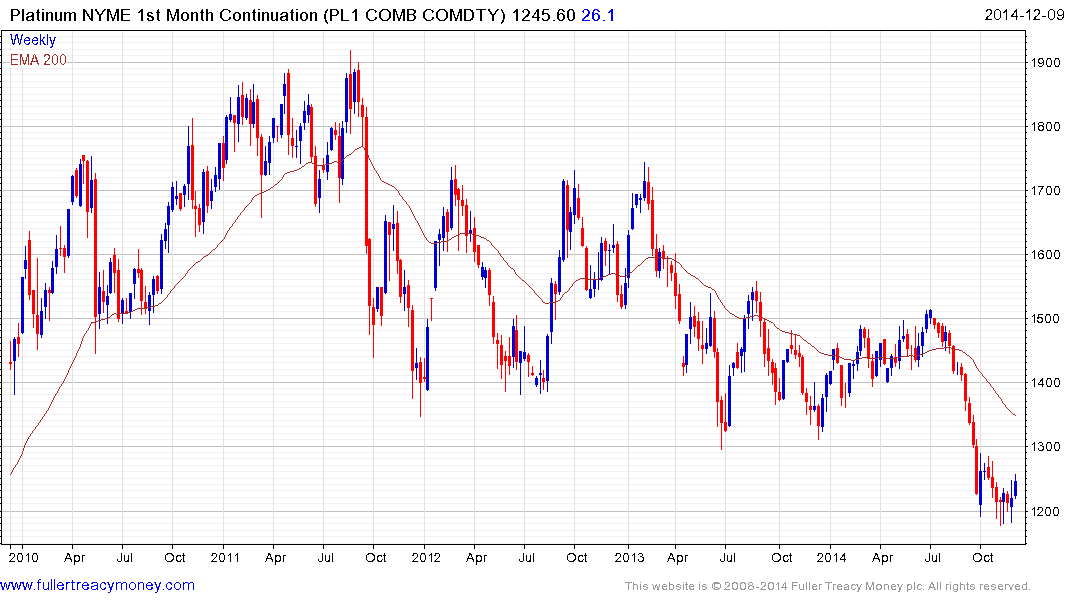Click the 2013 year axis label
This screenshot has width=1075, height=600.
[629, 557]
